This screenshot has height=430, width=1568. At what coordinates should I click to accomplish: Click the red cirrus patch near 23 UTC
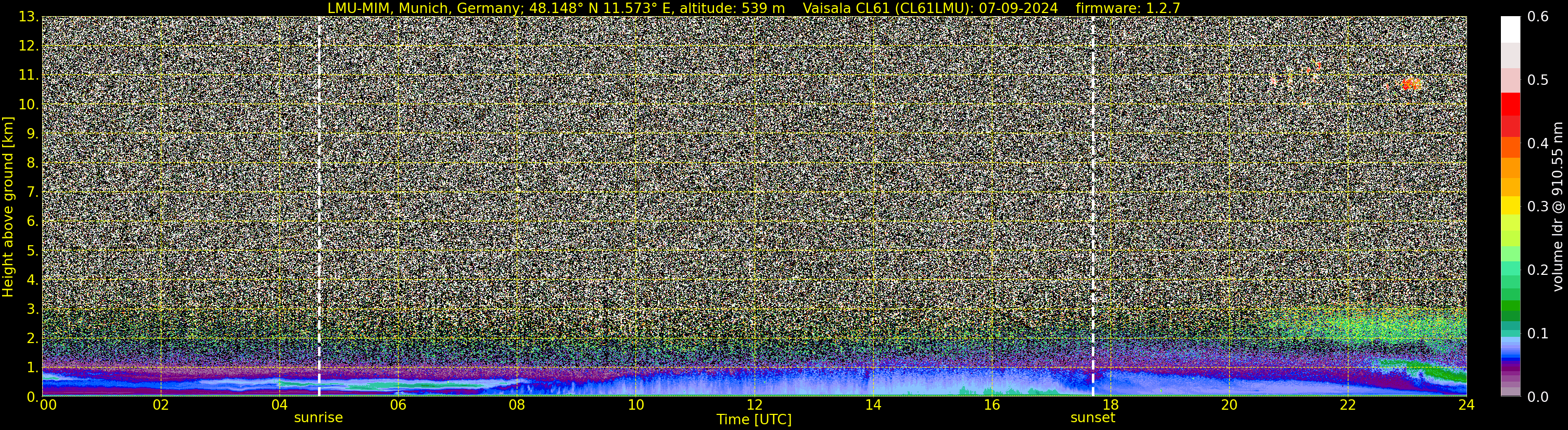pos(1411,84)
